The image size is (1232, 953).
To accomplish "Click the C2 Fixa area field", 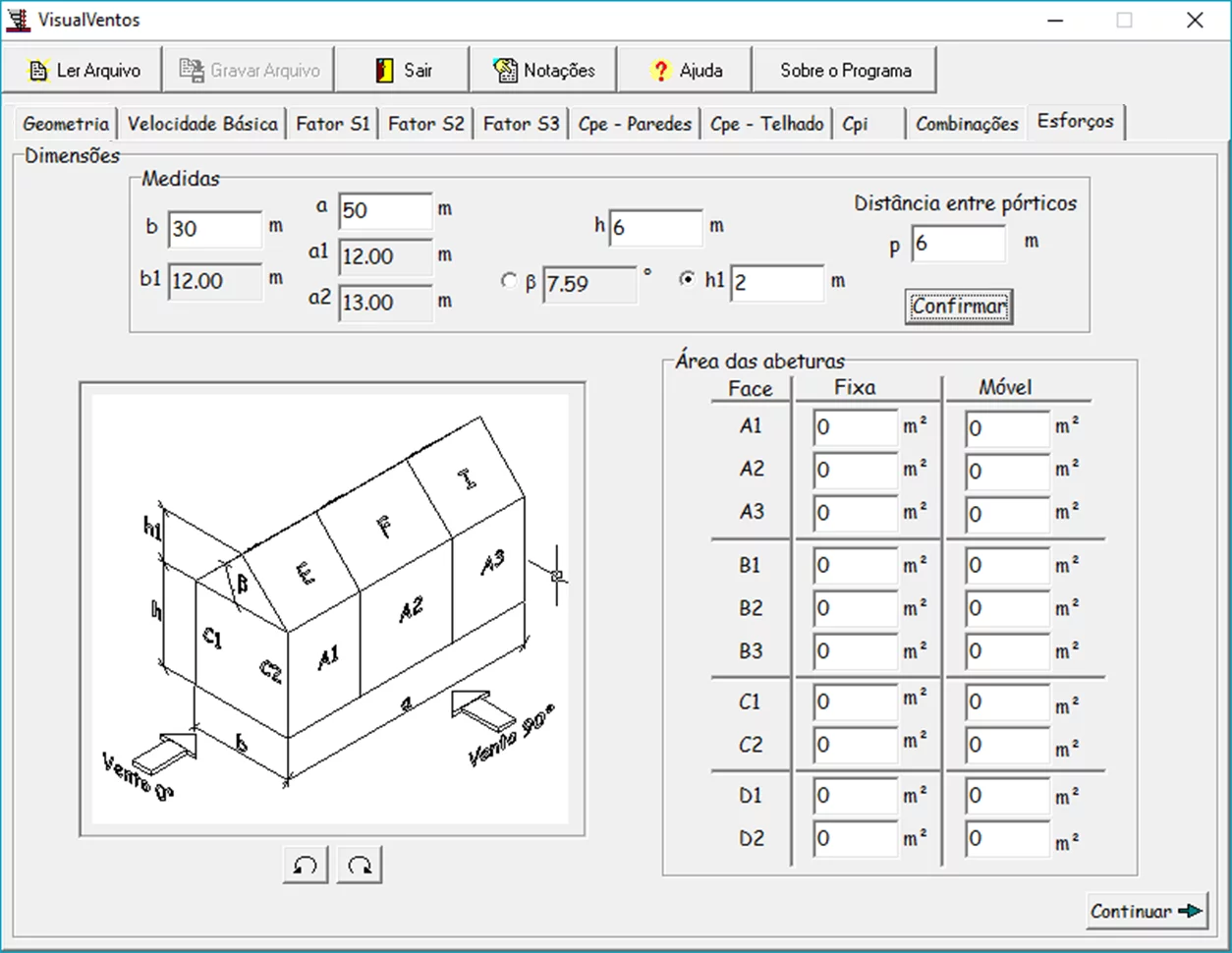I will coord(856,746).
